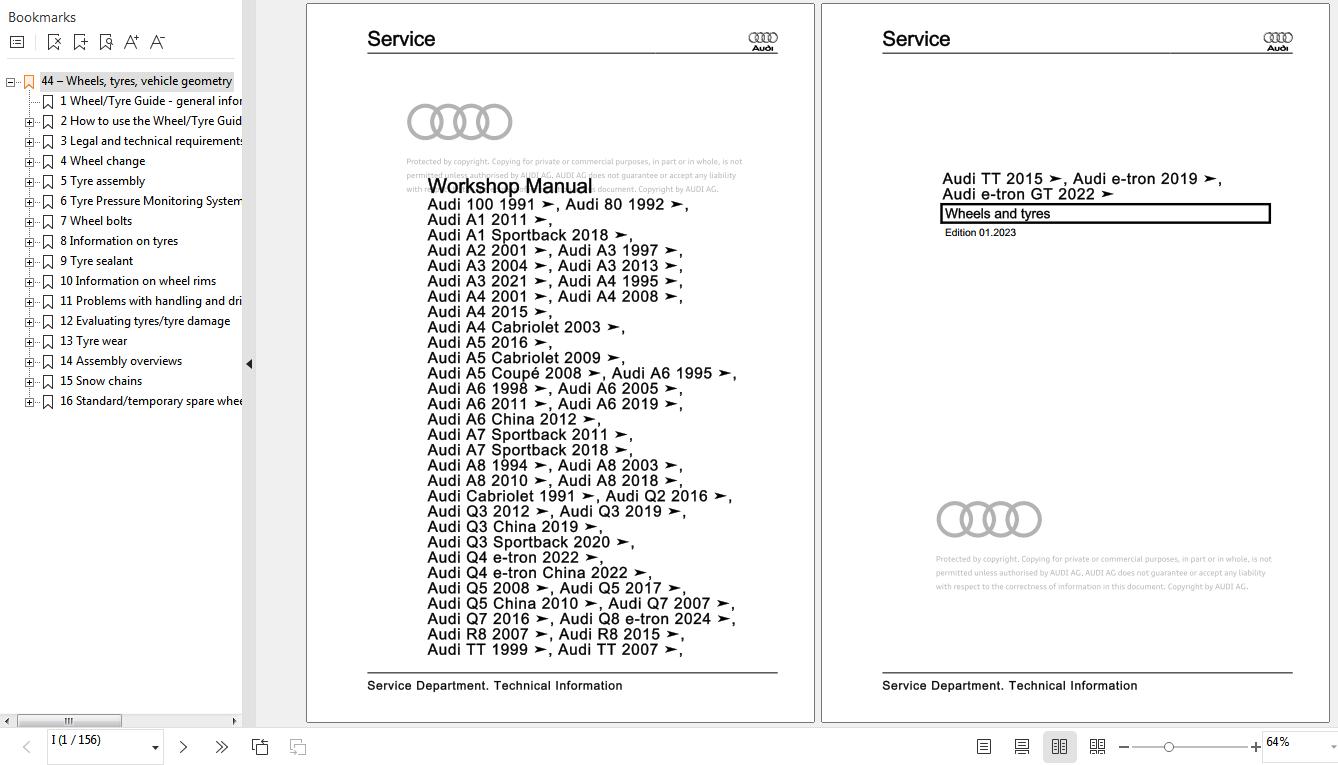Open the '13 Tyre wear' bookmark
The height and width of the screenshot is (765, 1338).
click(92, 341)
